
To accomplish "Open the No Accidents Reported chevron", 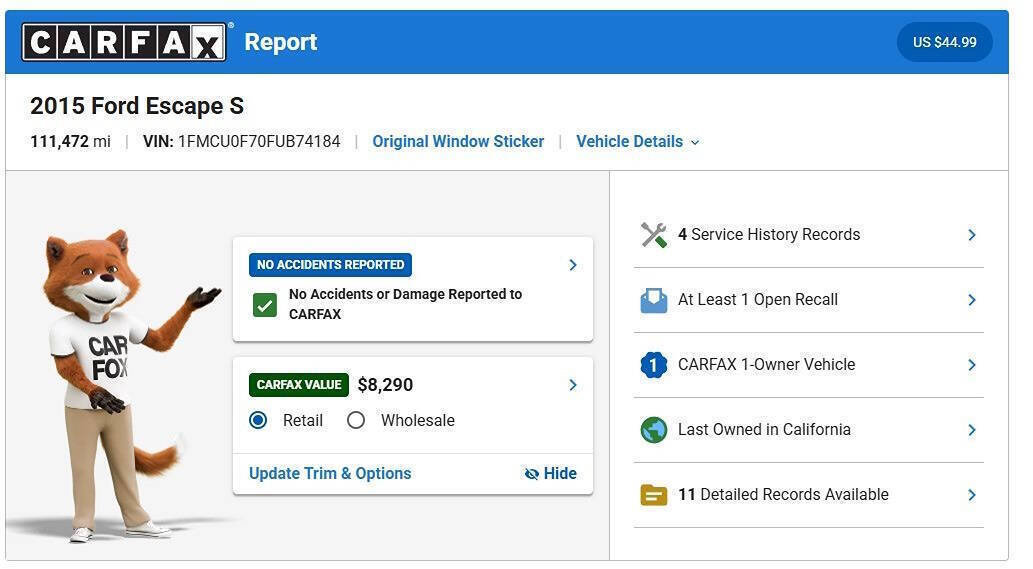I will point(572,265).
